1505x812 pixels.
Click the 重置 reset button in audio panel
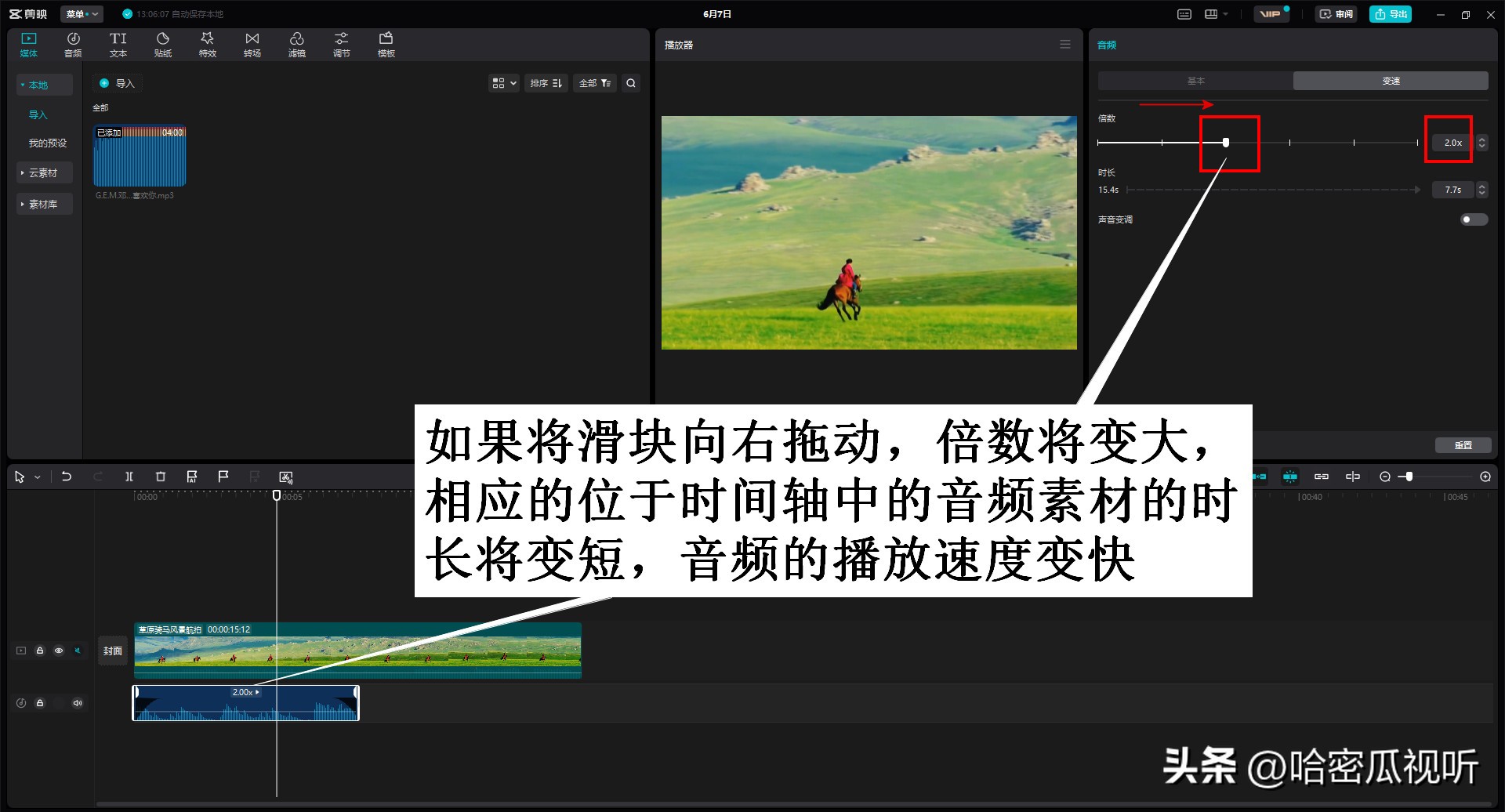[x=1463, y=444]
